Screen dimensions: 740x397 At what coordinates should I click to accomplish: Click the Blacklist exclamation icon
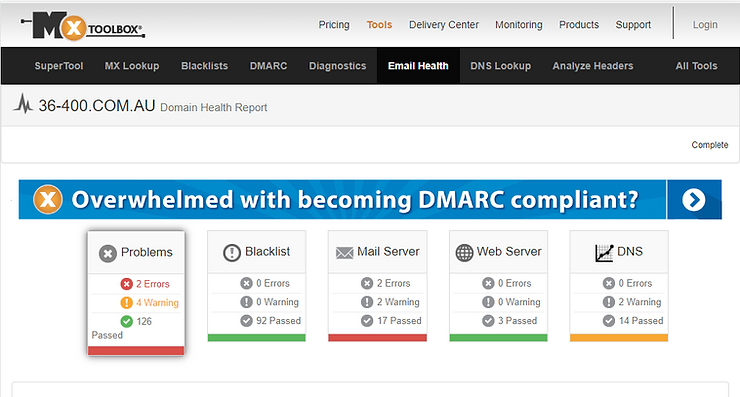coord(232,253)
